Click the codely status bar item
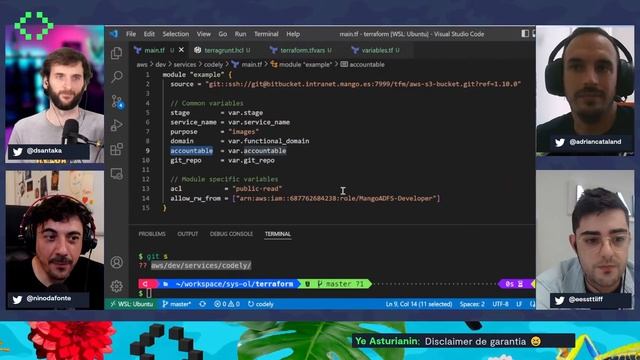The image size is (640, 360). coord(260,304)
